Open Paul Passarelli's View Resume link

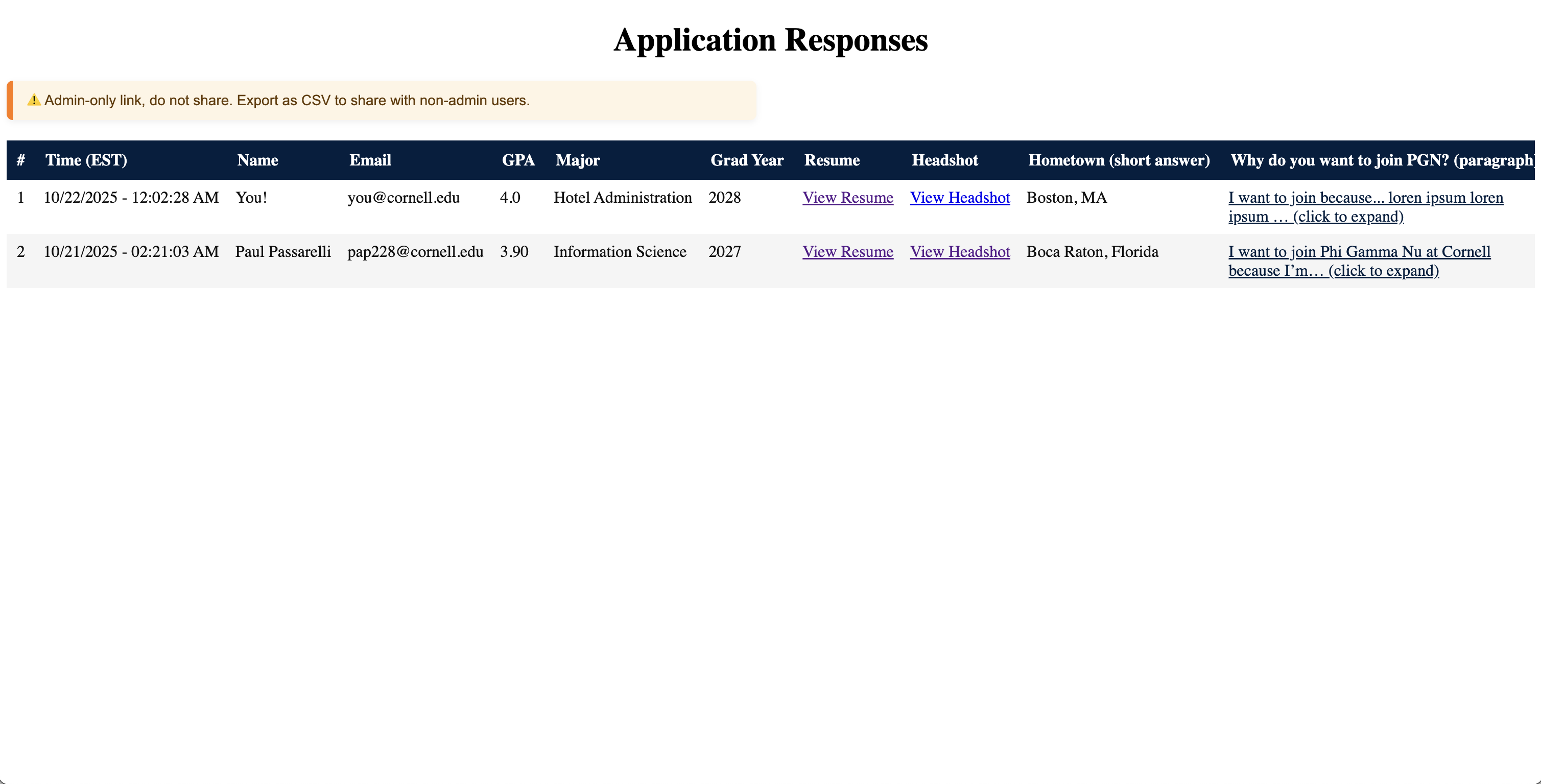847,252
